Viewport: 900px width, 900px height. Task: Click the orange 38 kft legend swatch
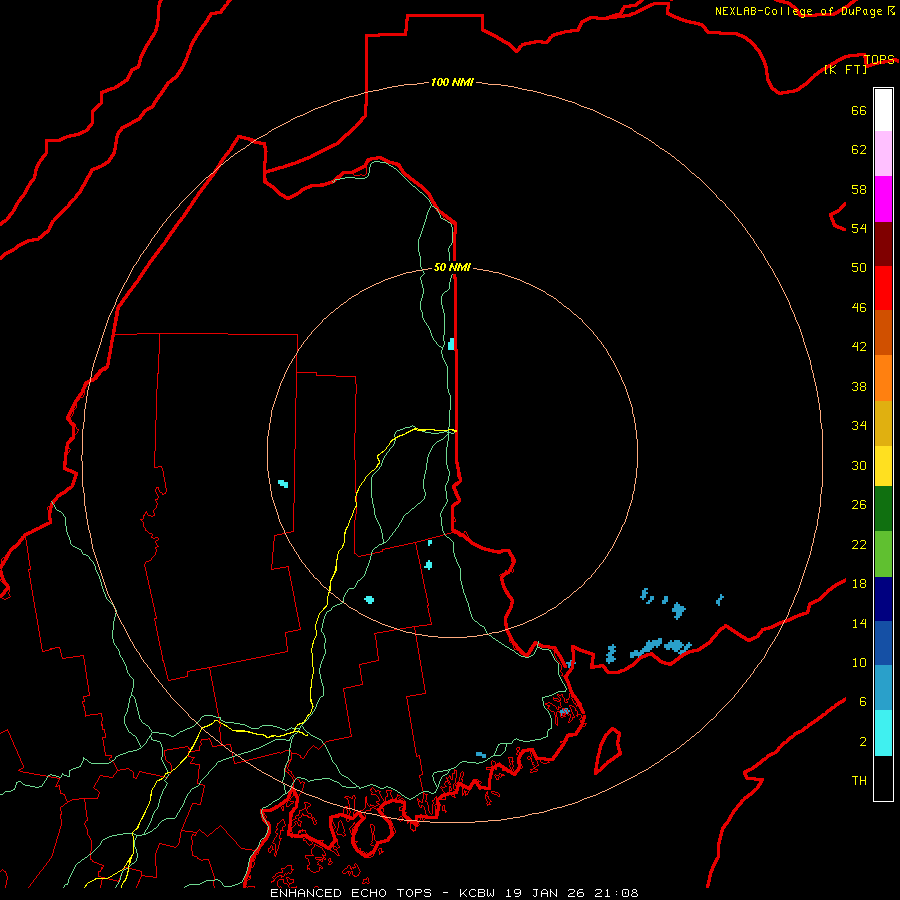(x=883, y=378)
